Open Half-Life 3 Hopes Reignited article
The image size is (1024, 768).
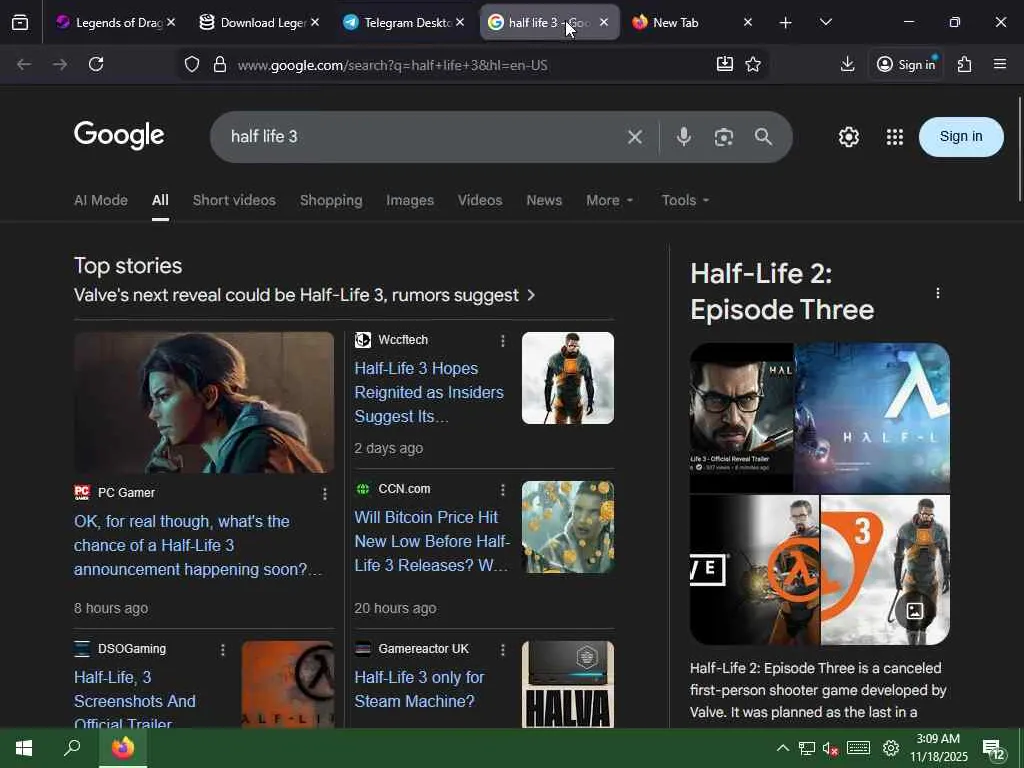431,392
